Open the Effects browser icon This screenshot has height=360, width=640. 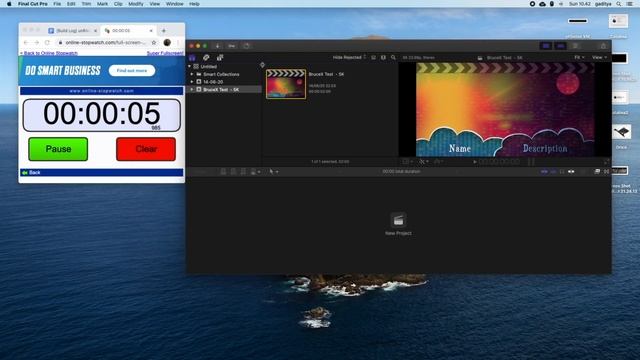click(x=597, y=172)
